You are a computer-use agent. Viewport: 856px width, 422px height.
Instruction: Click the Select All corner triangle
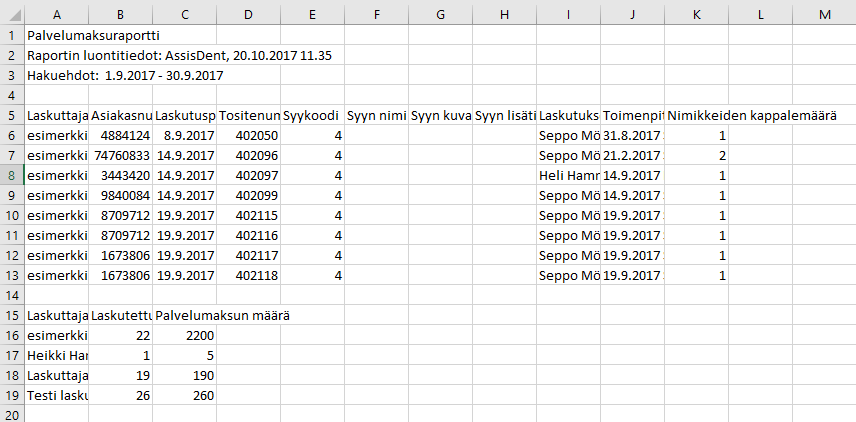(x=12, y=15)
